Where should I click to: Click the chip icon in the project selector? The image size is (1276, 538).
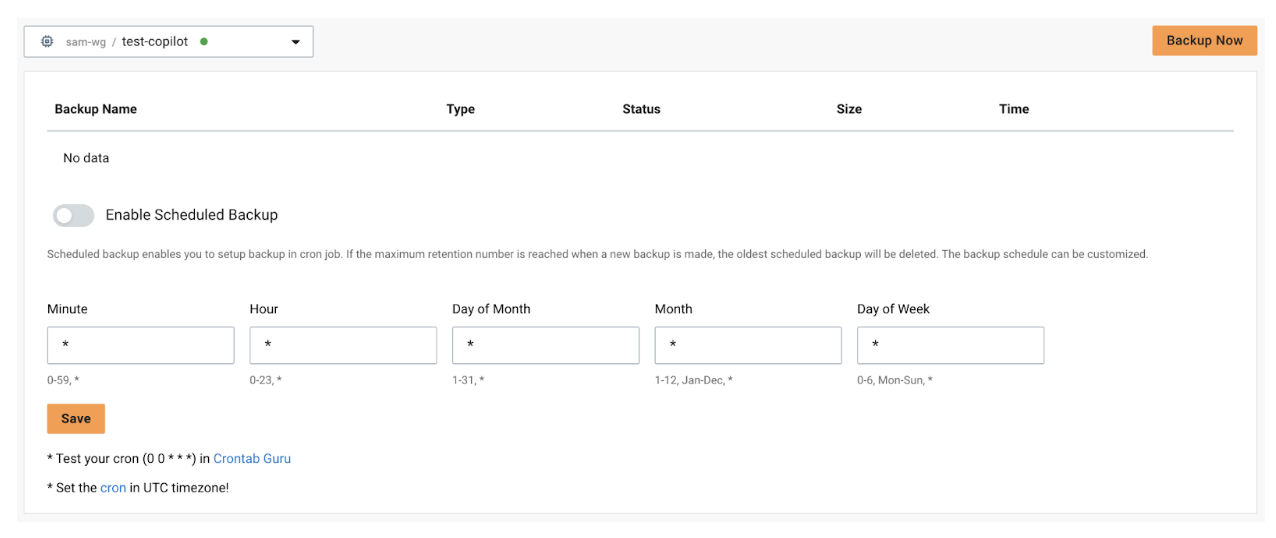47,42
